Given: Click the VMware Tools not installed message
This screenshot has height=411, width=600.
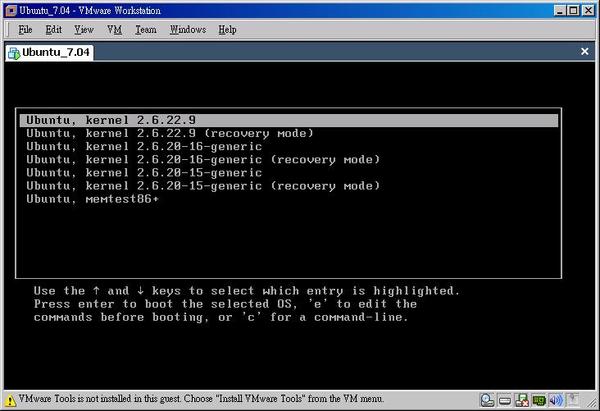Looking at the screenshot, I should (x=201, y=399).
